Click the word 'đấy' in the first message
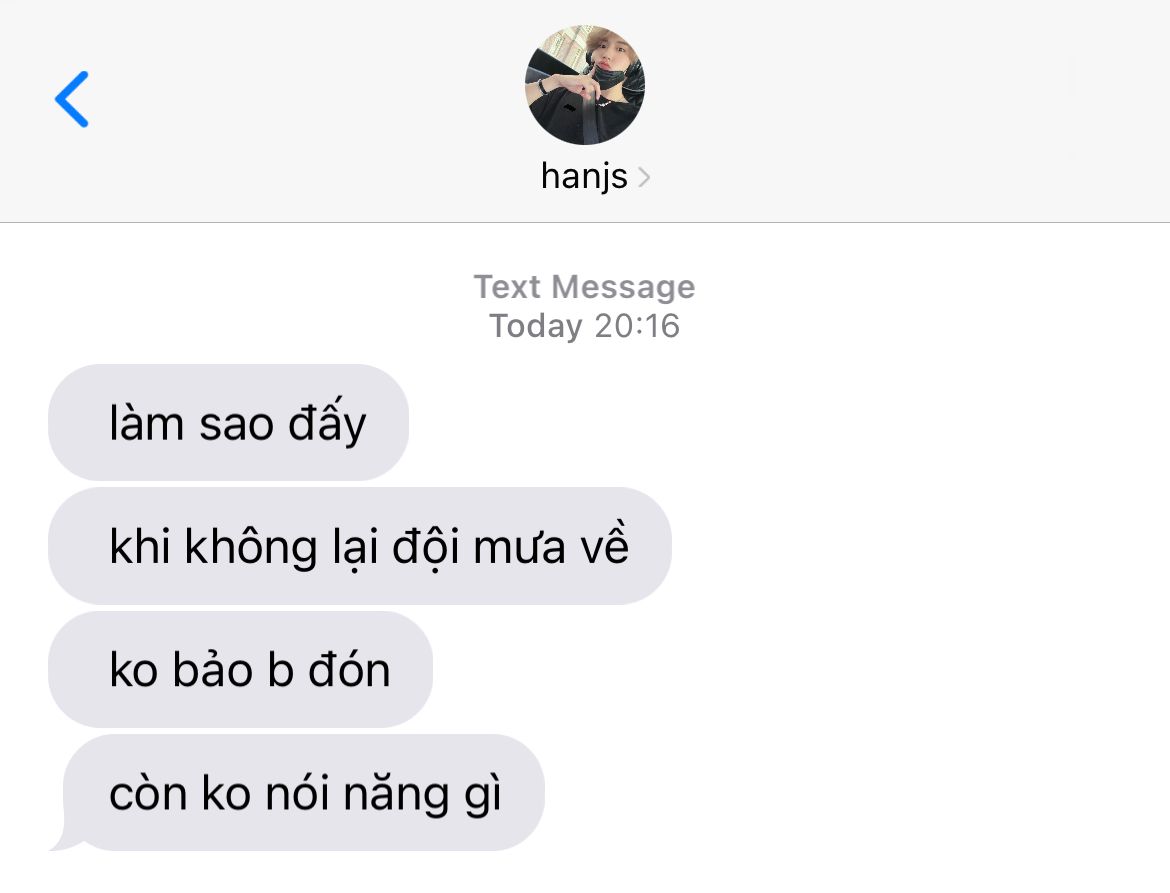 click(x=328, y=422)
